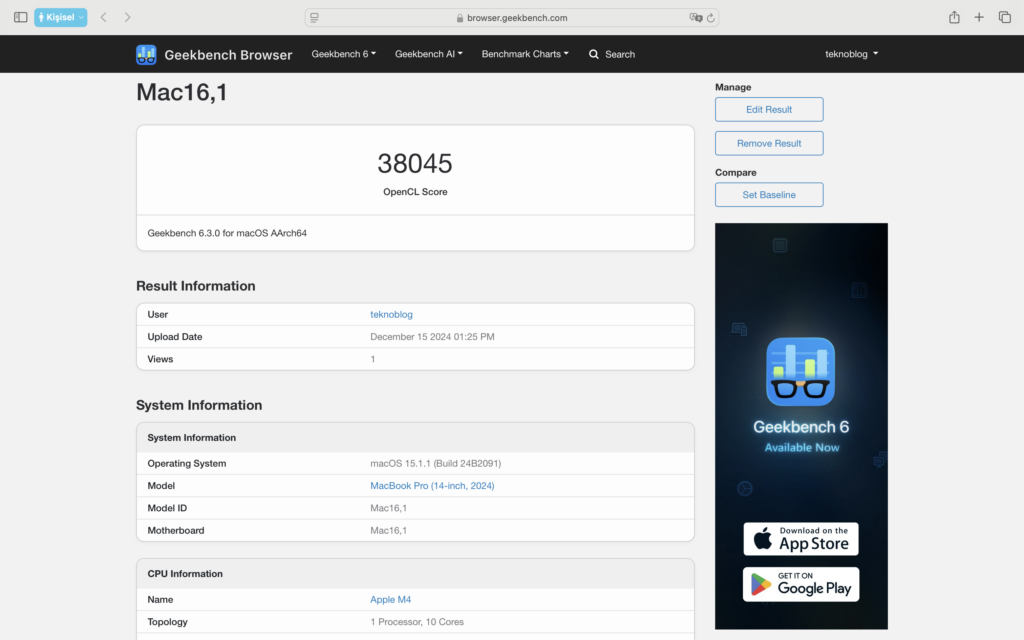Open the teknoblog account menu
The width and height of the screenshot is (1024, 640).
(851, 54)
